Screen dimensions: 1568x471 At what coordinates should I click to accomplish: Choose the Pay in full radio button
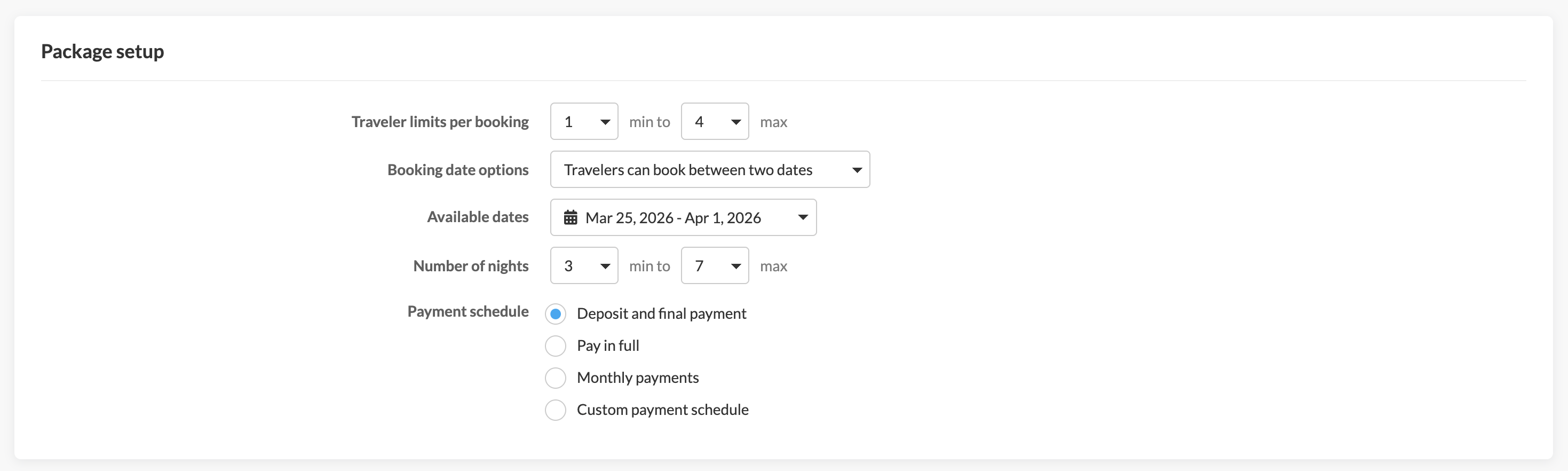click(x=556, y=346)
